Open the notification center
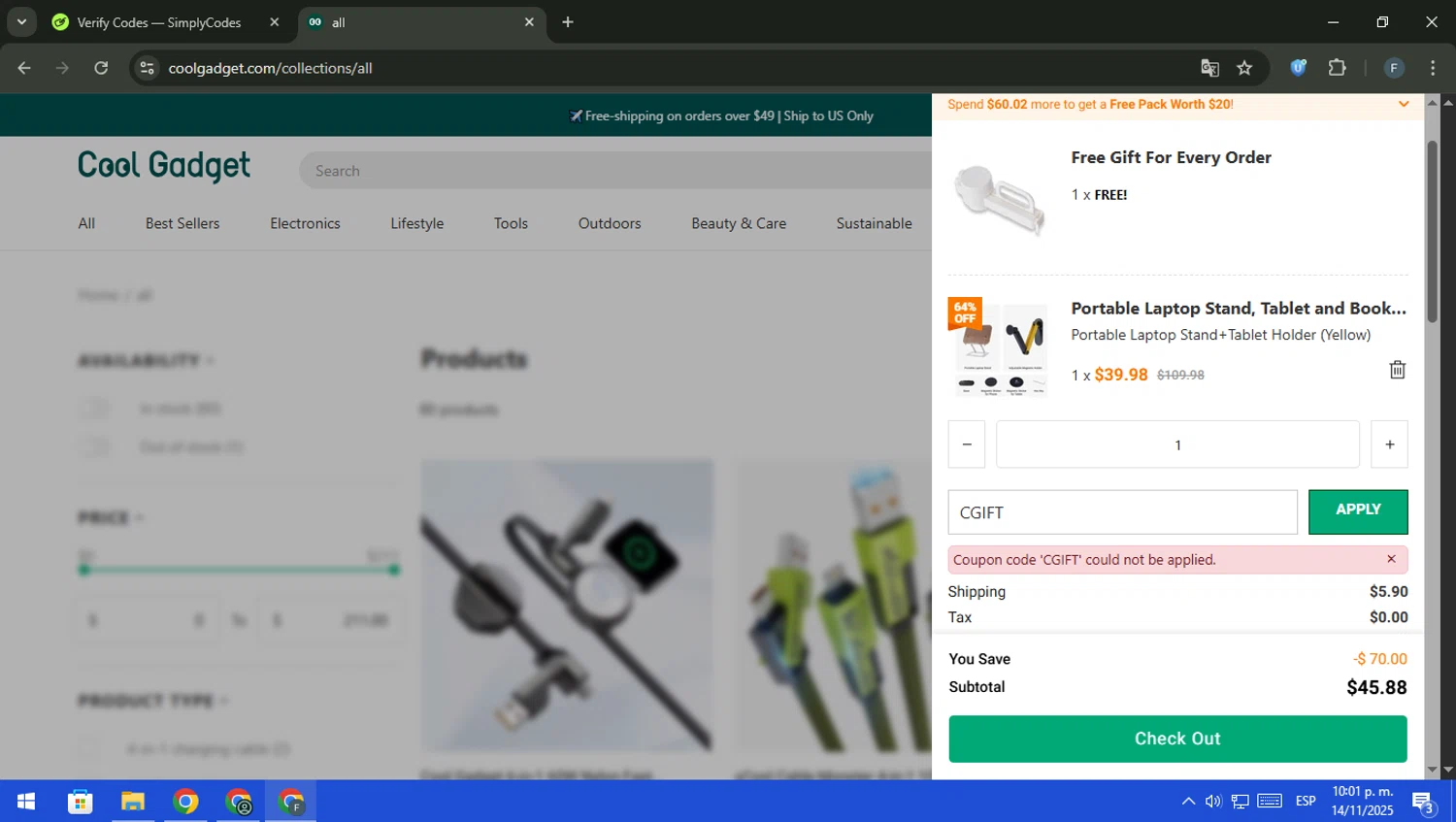The height and width of the screenshot is (822, 1456). (1424, 803)
